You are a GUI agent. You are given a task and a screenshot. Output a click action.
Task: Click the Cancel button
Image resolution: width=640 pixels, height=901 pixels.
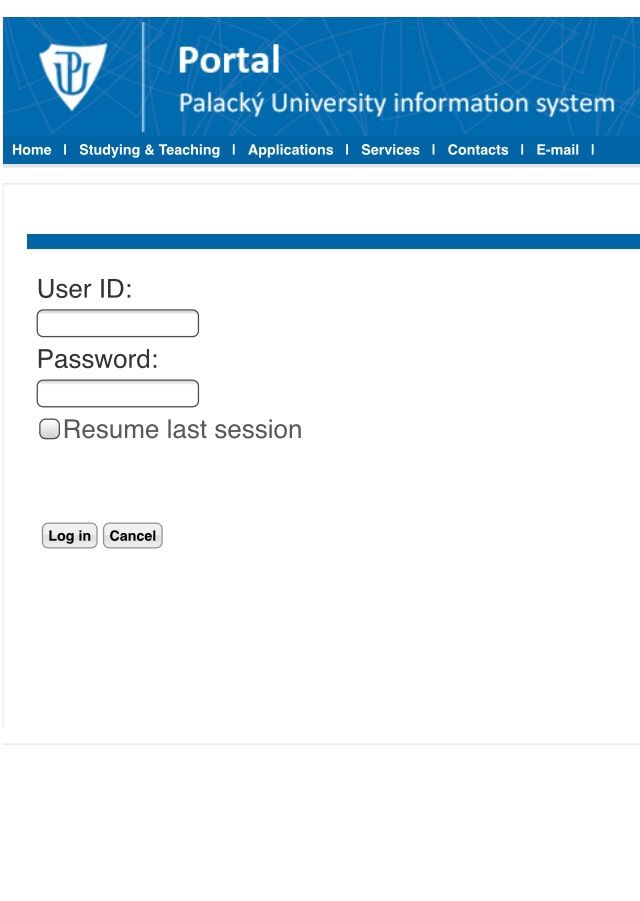point(133,536)
